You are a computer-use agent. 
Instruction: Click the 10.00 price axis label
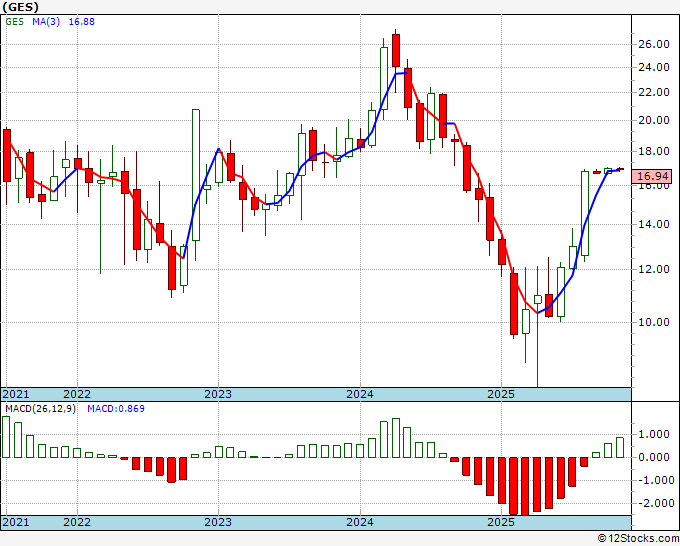click(x=654, y=322)
